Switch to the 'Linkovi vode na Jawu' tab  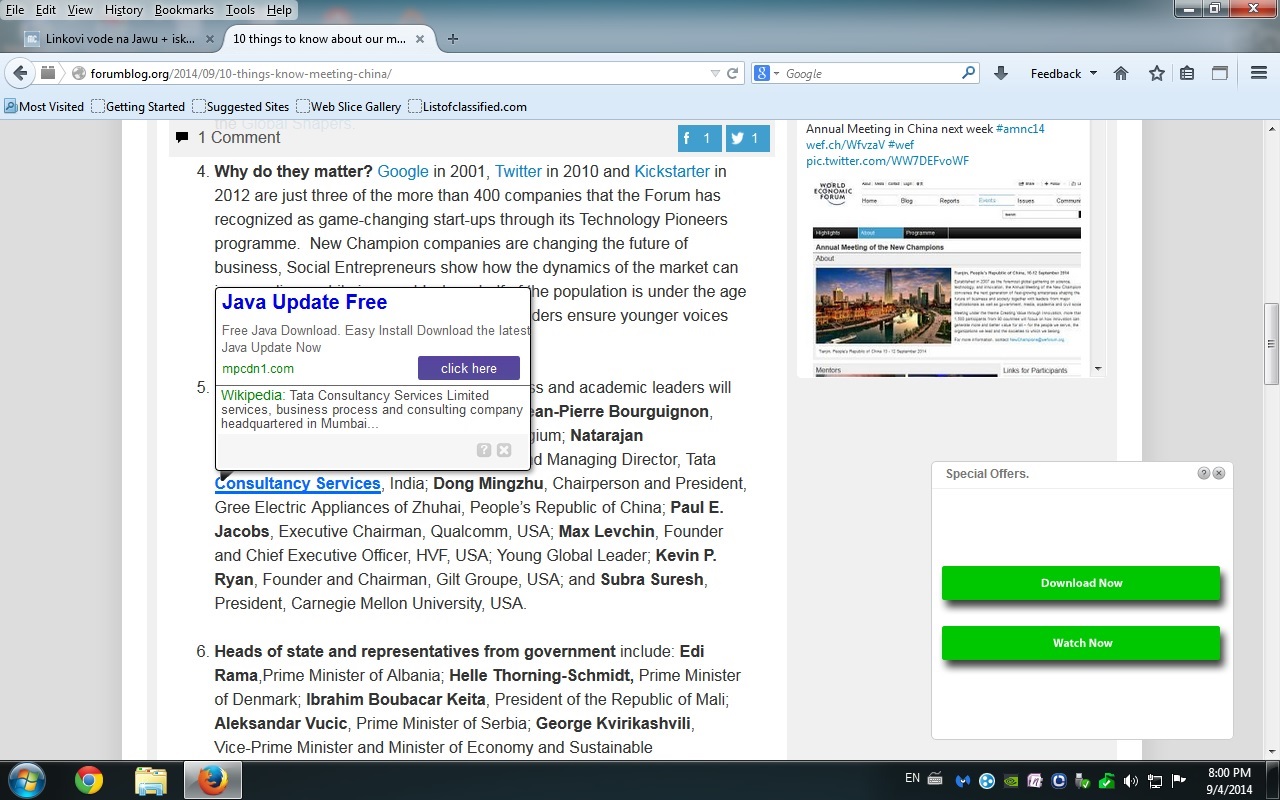pyautogui.click(x=121, y=39)
